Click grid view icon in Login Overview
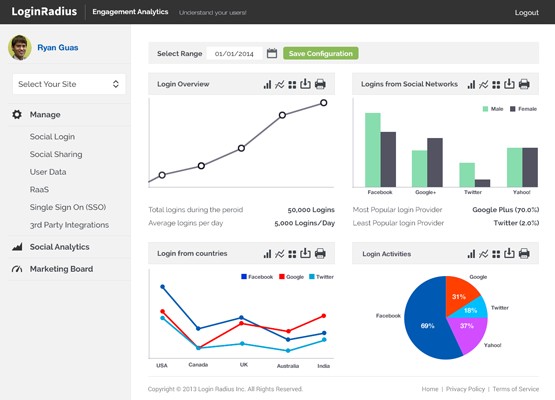Screen dimensions: 555x400 (x=292, y=85)
